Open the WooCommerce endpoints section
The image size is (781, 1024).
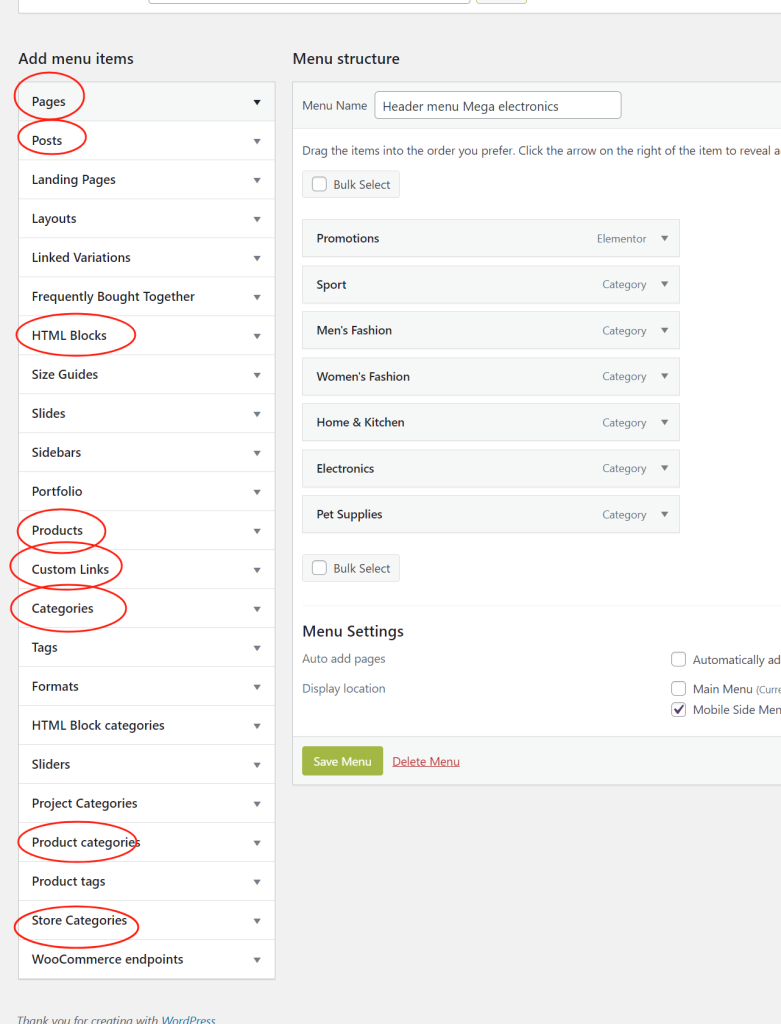pyautogui.click(x=146, y=960)
